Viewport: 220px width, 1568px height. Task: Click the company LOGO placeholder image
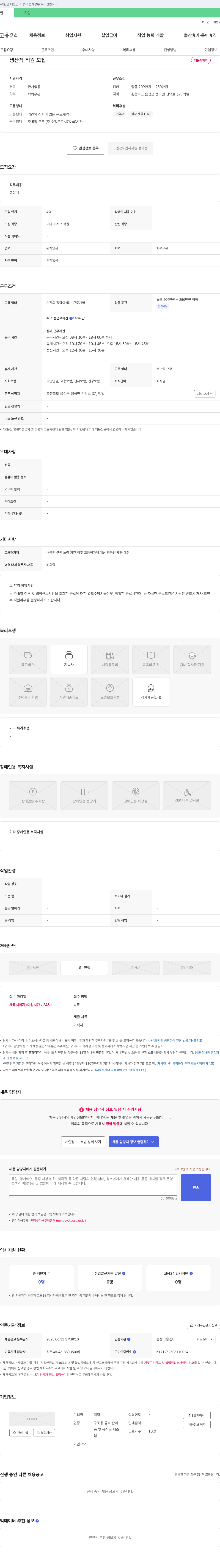32,1419
